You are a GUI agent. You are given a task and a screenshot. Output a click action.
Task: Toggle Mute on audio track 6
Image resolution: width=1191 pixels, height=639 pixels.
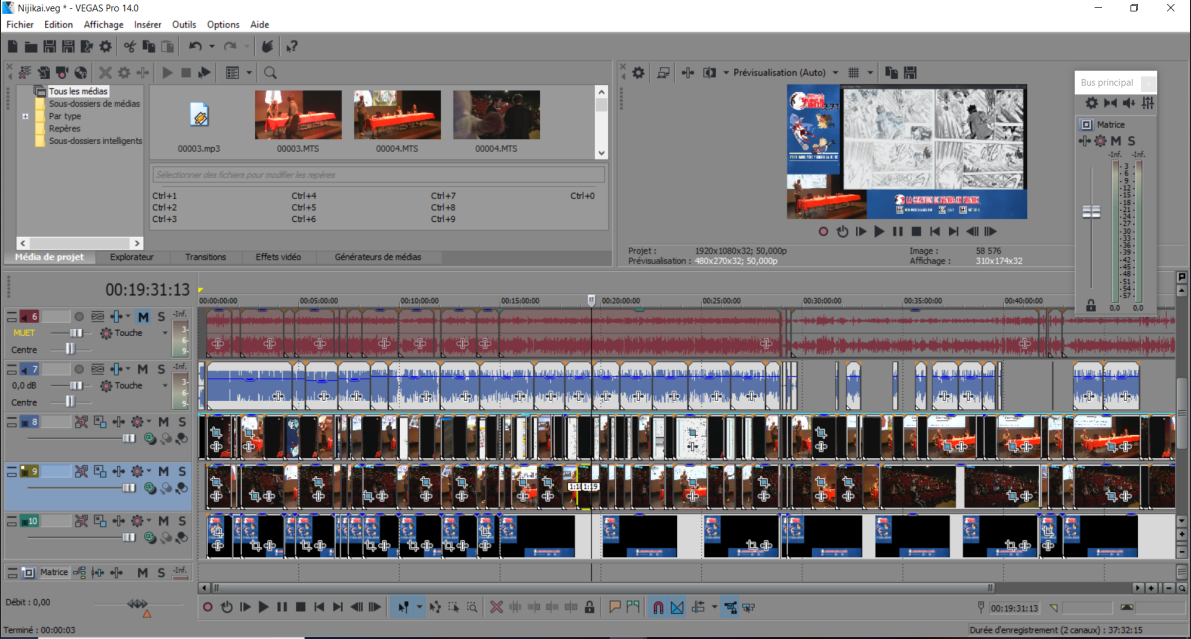tap(143, 317)
